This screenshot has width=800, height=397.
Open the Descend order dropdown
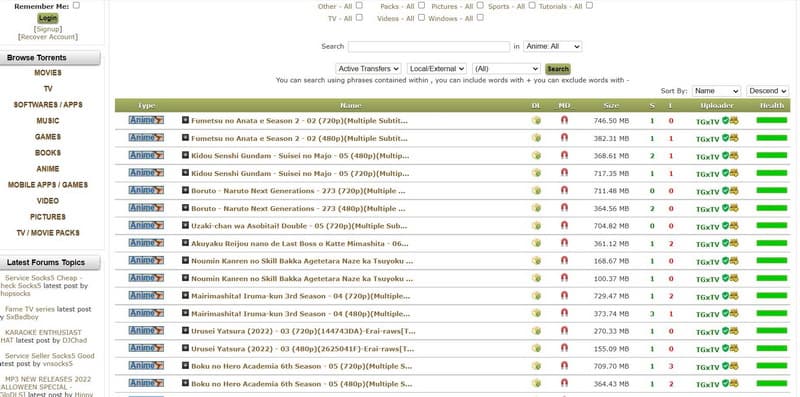point(768,91)
